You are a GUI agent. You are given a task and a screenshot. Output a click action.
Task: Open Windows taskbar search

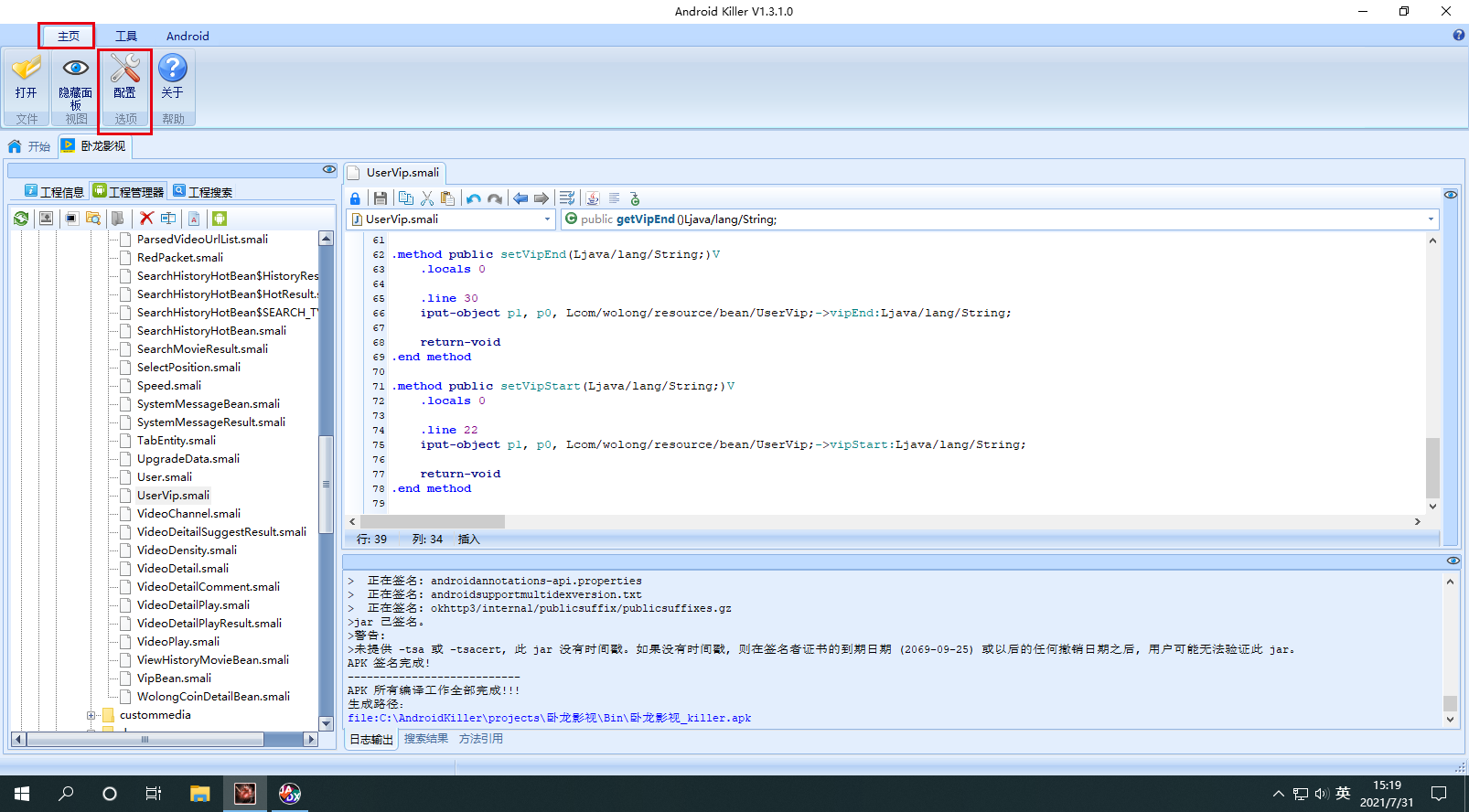pos(66,794)
